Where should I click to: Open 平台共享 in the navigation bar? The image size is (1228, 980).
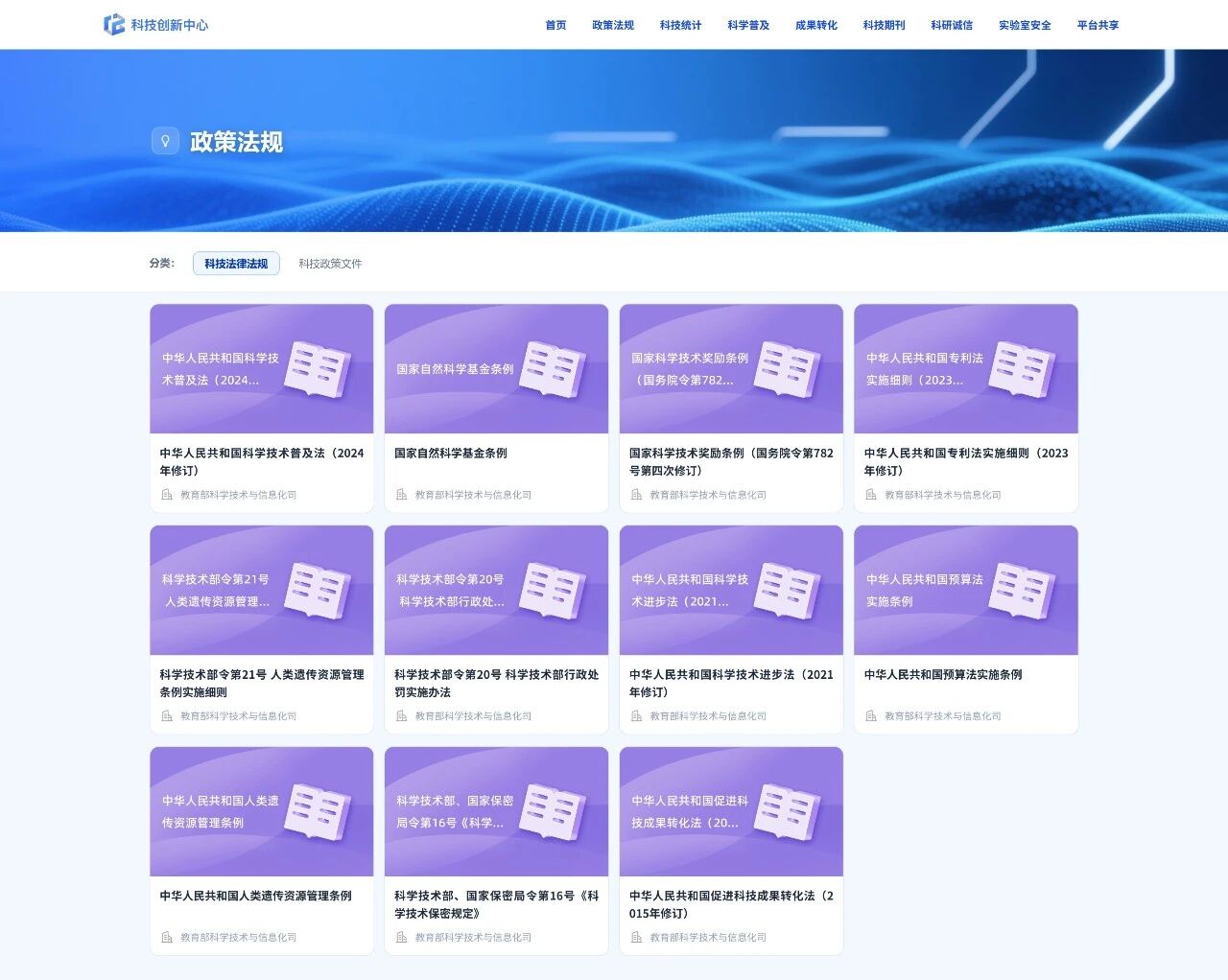point(1098,25)
